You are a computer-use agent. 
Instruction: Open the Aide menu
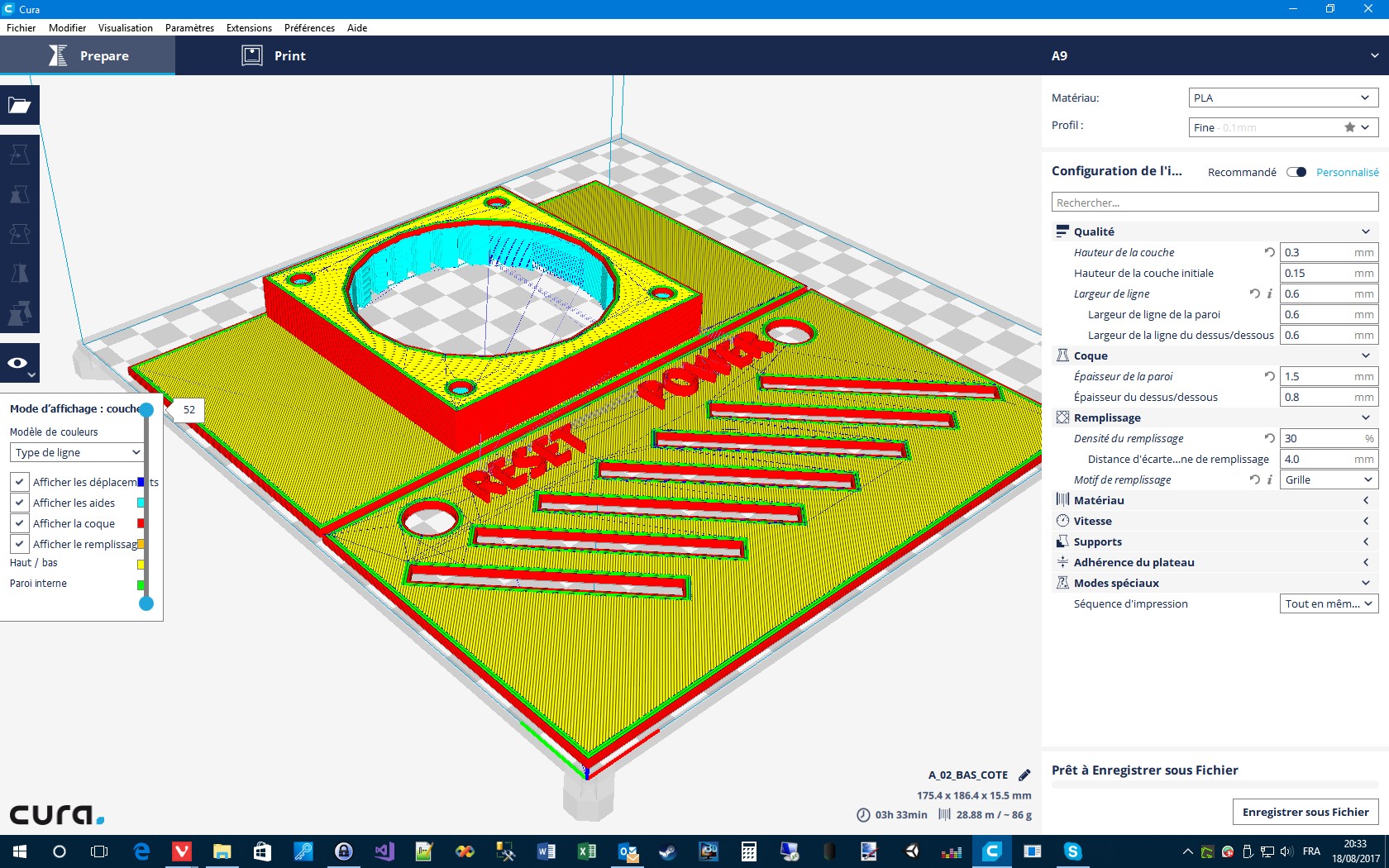pos(357,27)
